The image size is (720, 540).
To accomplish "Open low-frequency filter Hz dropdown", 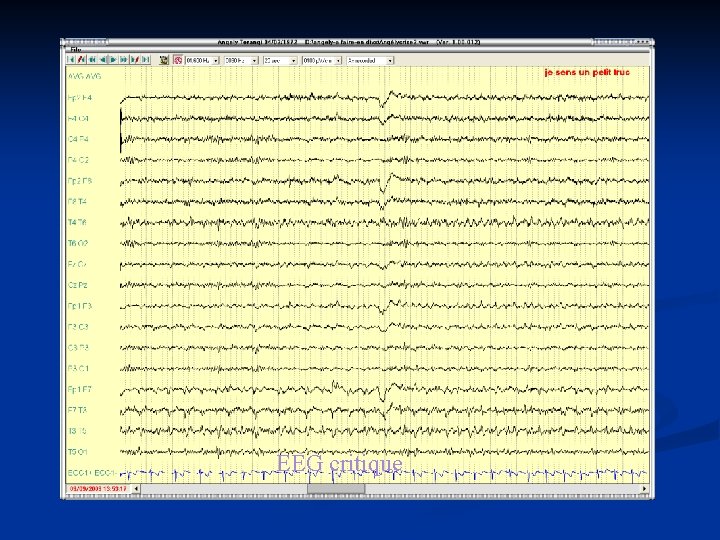I will coord(202,61).
